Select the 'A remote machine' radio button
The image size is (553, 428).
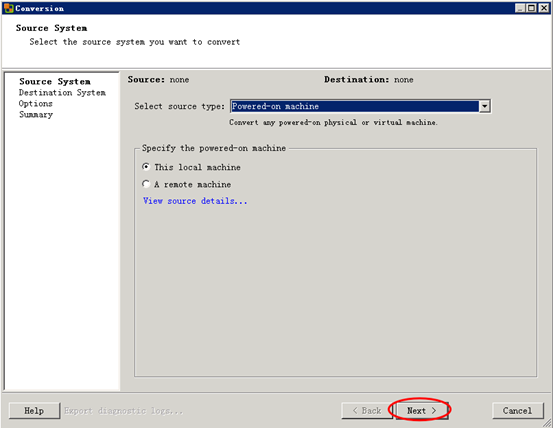146,184
